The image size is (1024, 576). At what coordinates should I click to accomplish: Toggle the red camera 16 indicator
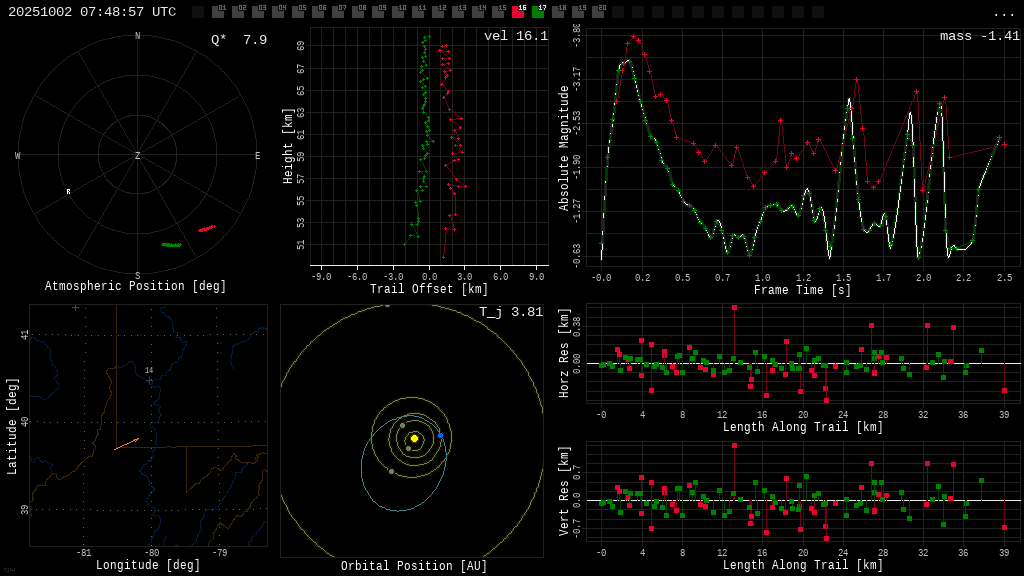pos(518,12)
